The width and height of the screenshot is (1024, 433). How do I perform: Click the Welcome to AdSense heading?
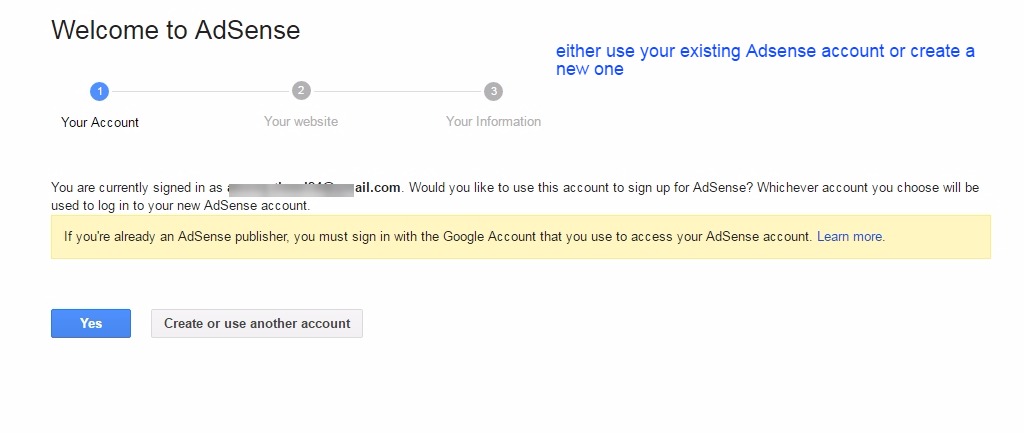click(175, 30)
